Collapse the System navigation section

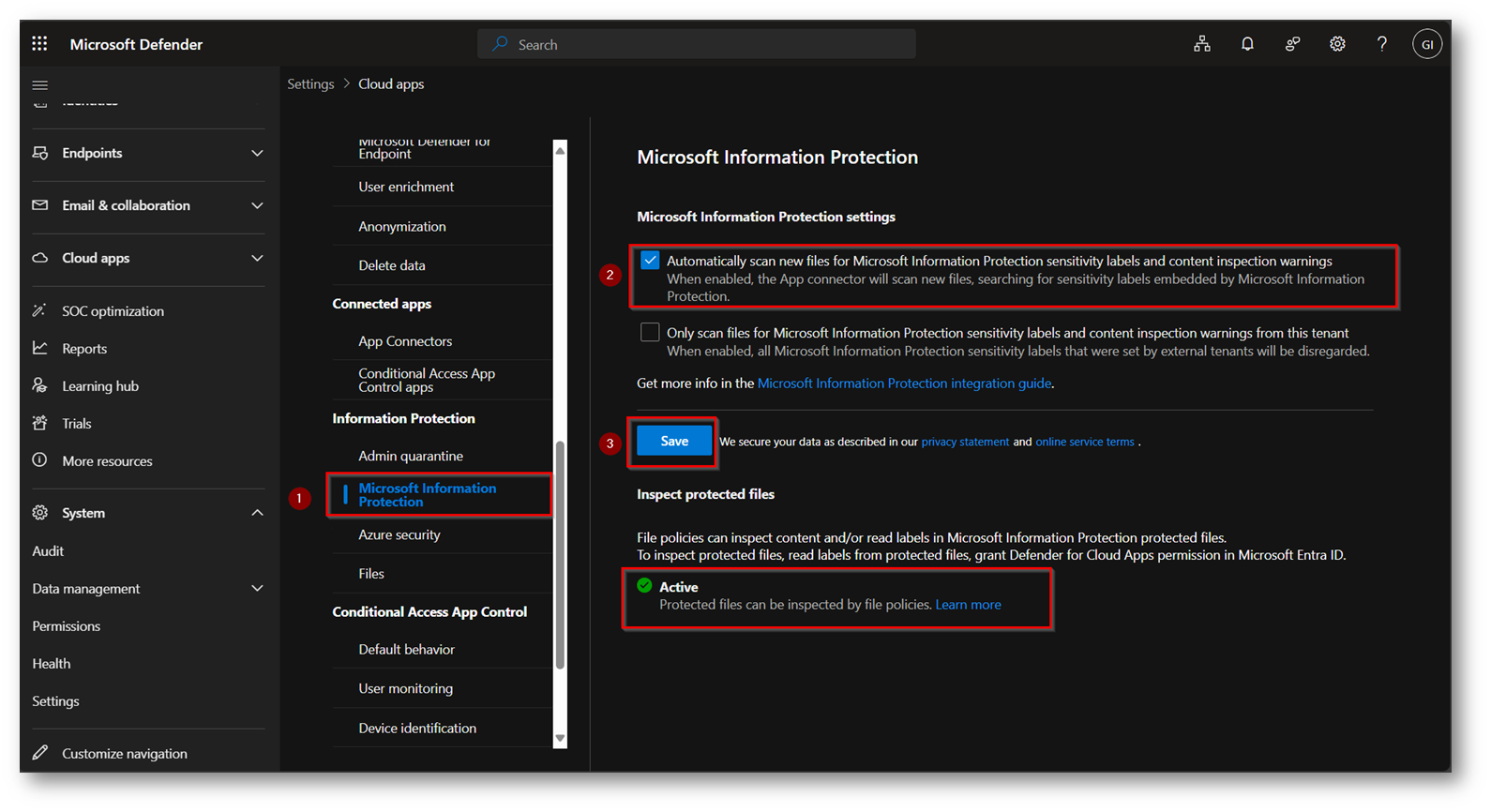[x=257, y=513]
